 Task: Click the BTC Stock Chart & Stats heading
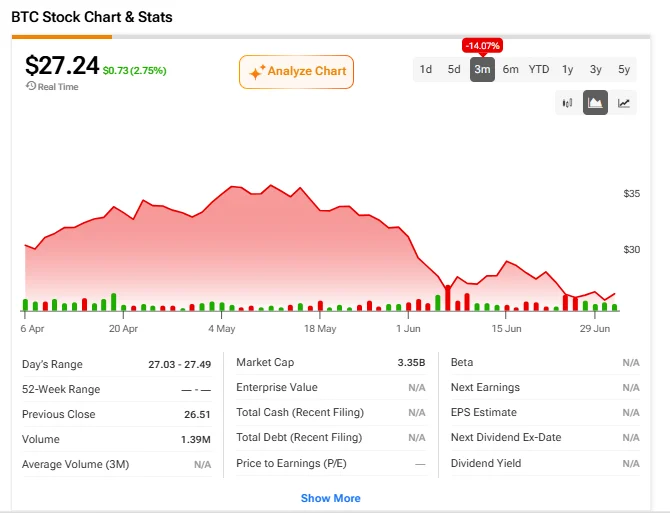(x=92, y=17)
